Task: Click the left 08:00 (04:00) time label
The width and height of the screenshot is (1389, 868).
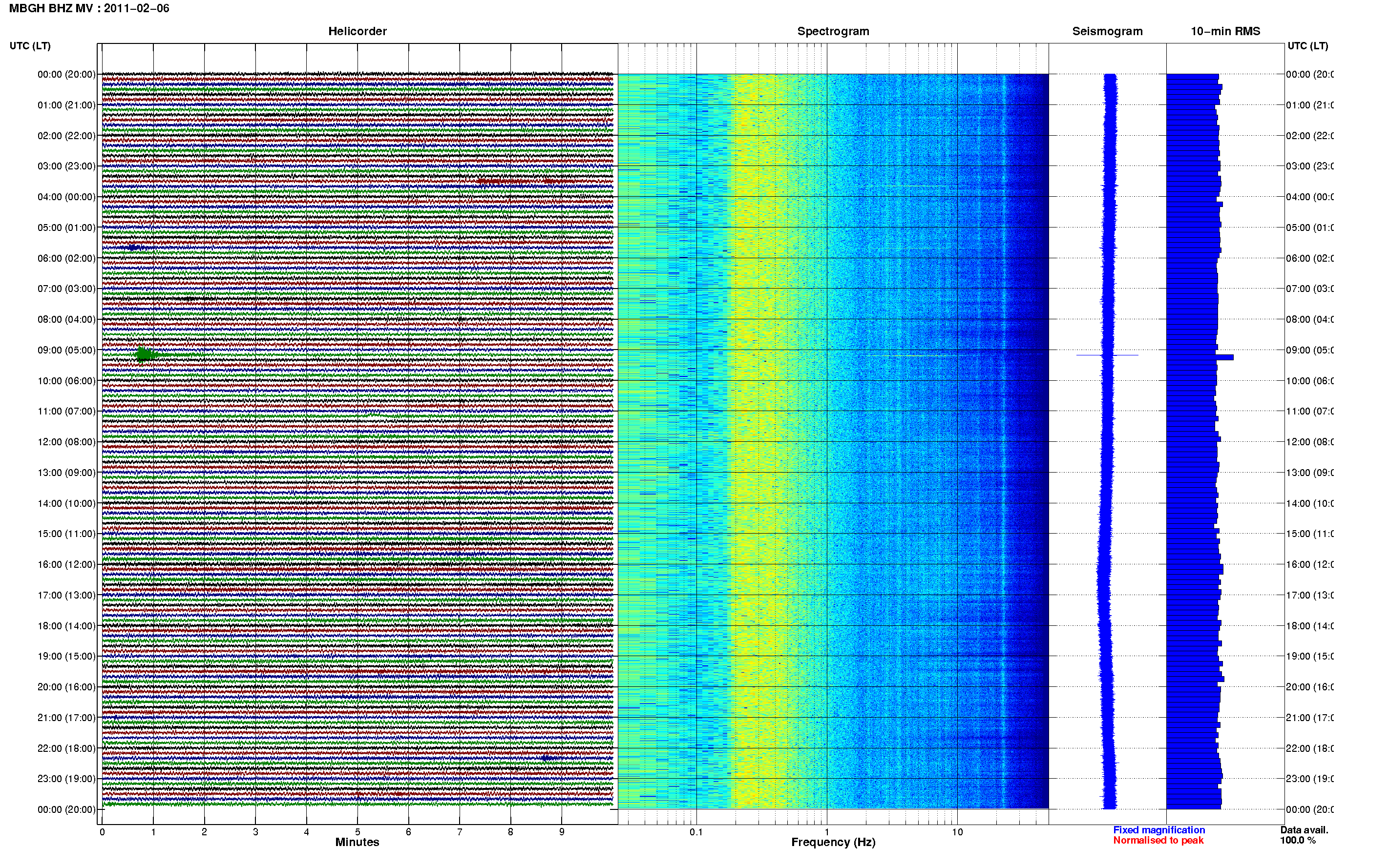Action: point(66,319)
